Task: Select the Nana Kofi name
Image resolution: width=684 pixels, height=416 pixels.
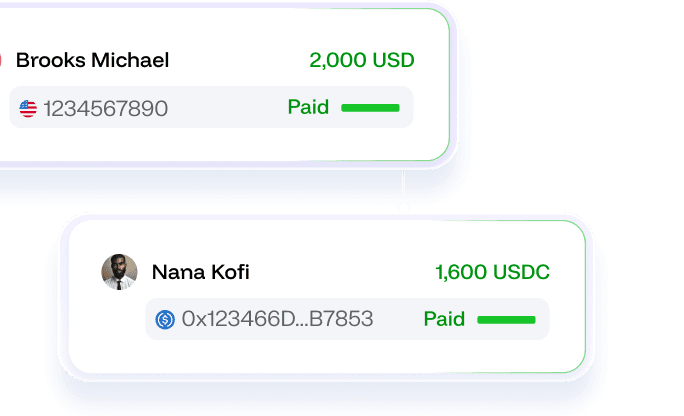Action: (x=200, y=272)
